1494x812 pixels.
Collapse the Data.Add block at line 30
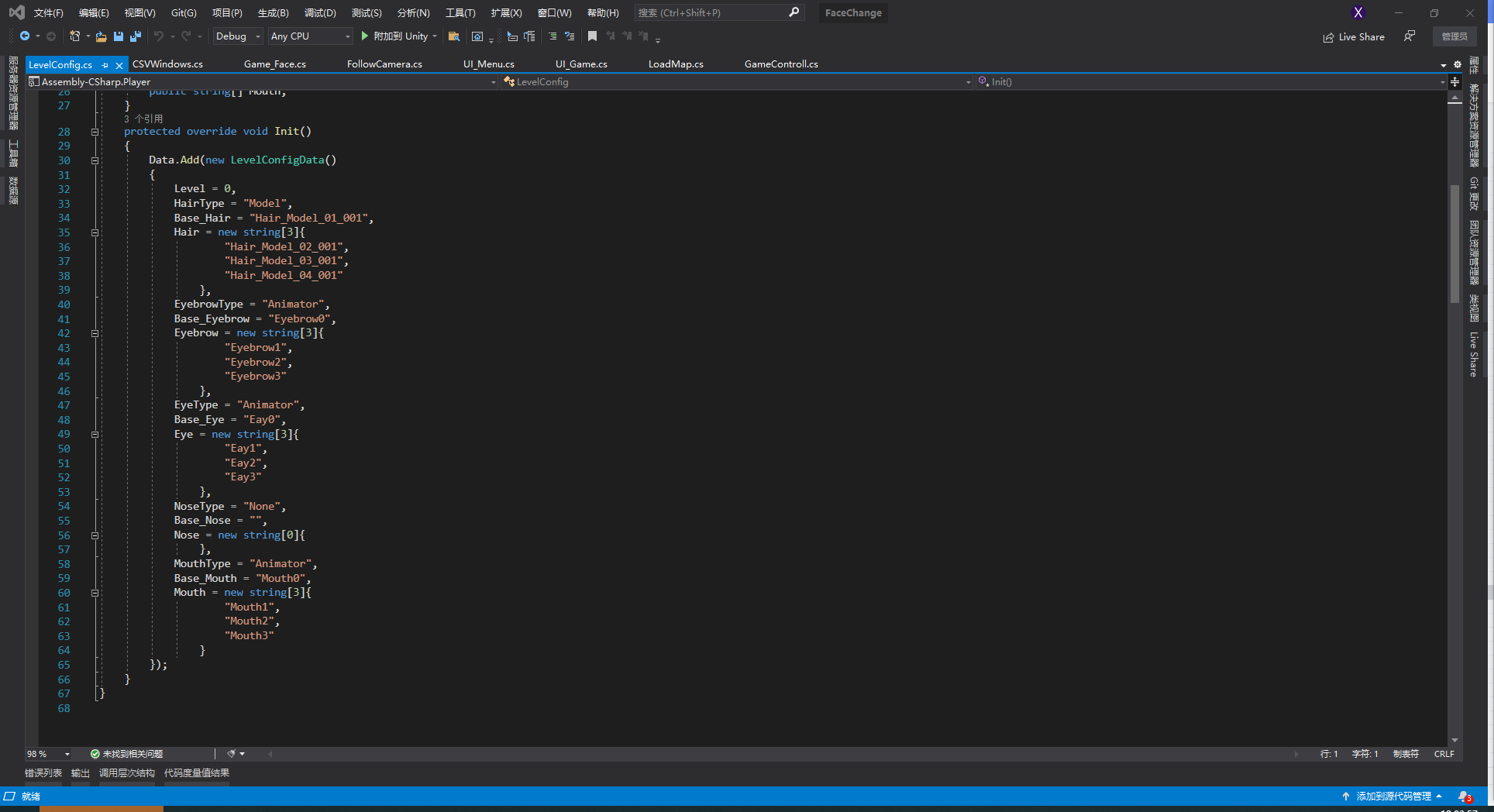(95, 160)
